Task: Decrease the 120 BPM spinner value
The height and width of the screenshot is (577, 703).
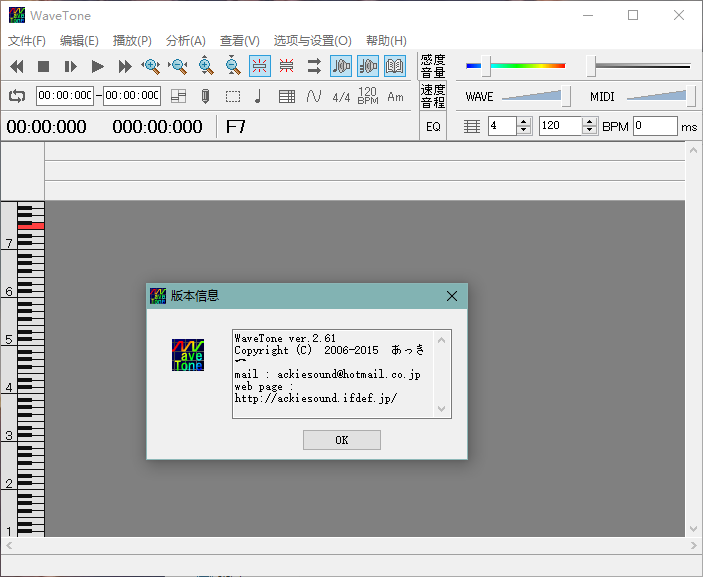Action: point(591,130)
